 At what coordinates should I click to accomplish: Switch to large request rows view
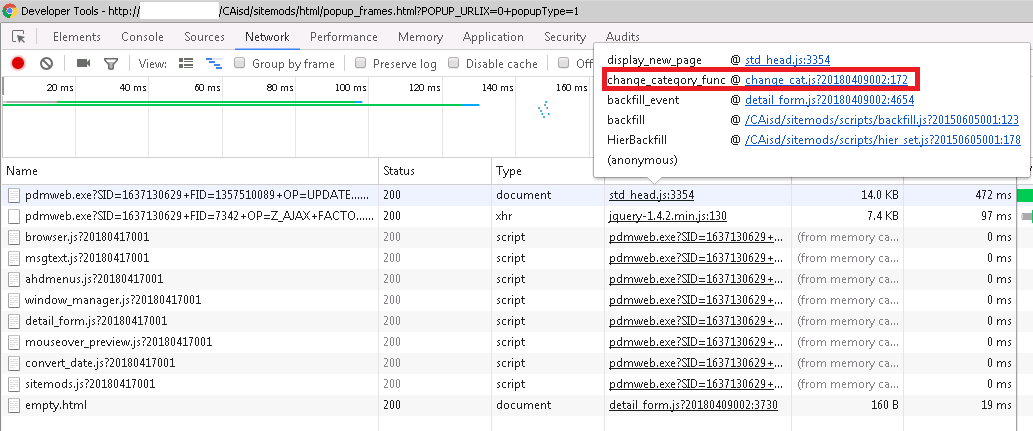pyautogui.click(x=186, y=64)
